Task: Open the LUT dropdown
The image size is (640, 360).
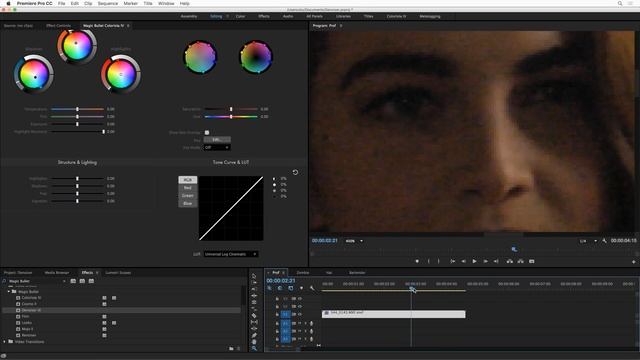Action: [x=231, y=254]
